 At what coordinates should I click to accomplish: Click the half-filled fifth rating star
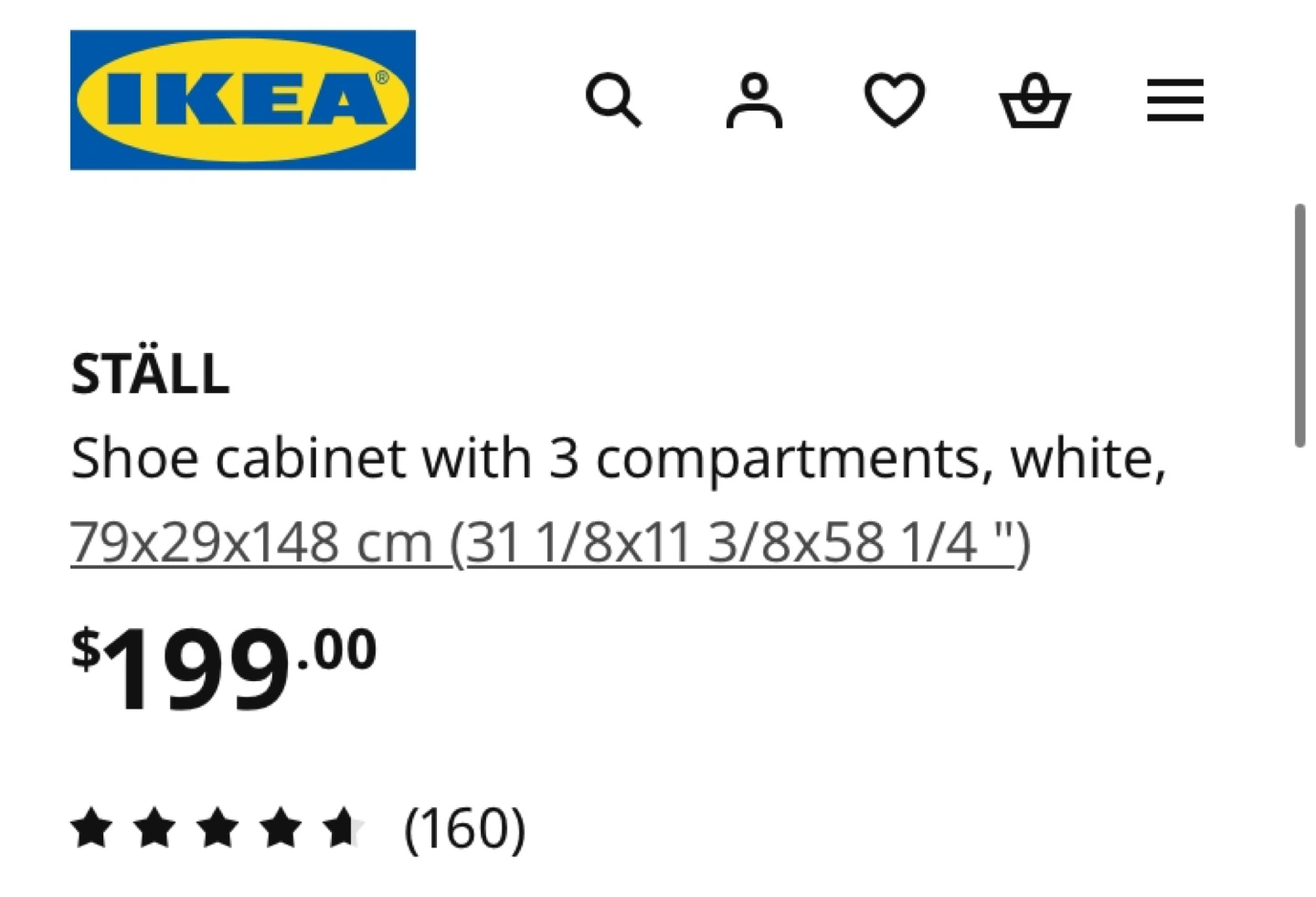pyautogui.click(x=344, y=828)
